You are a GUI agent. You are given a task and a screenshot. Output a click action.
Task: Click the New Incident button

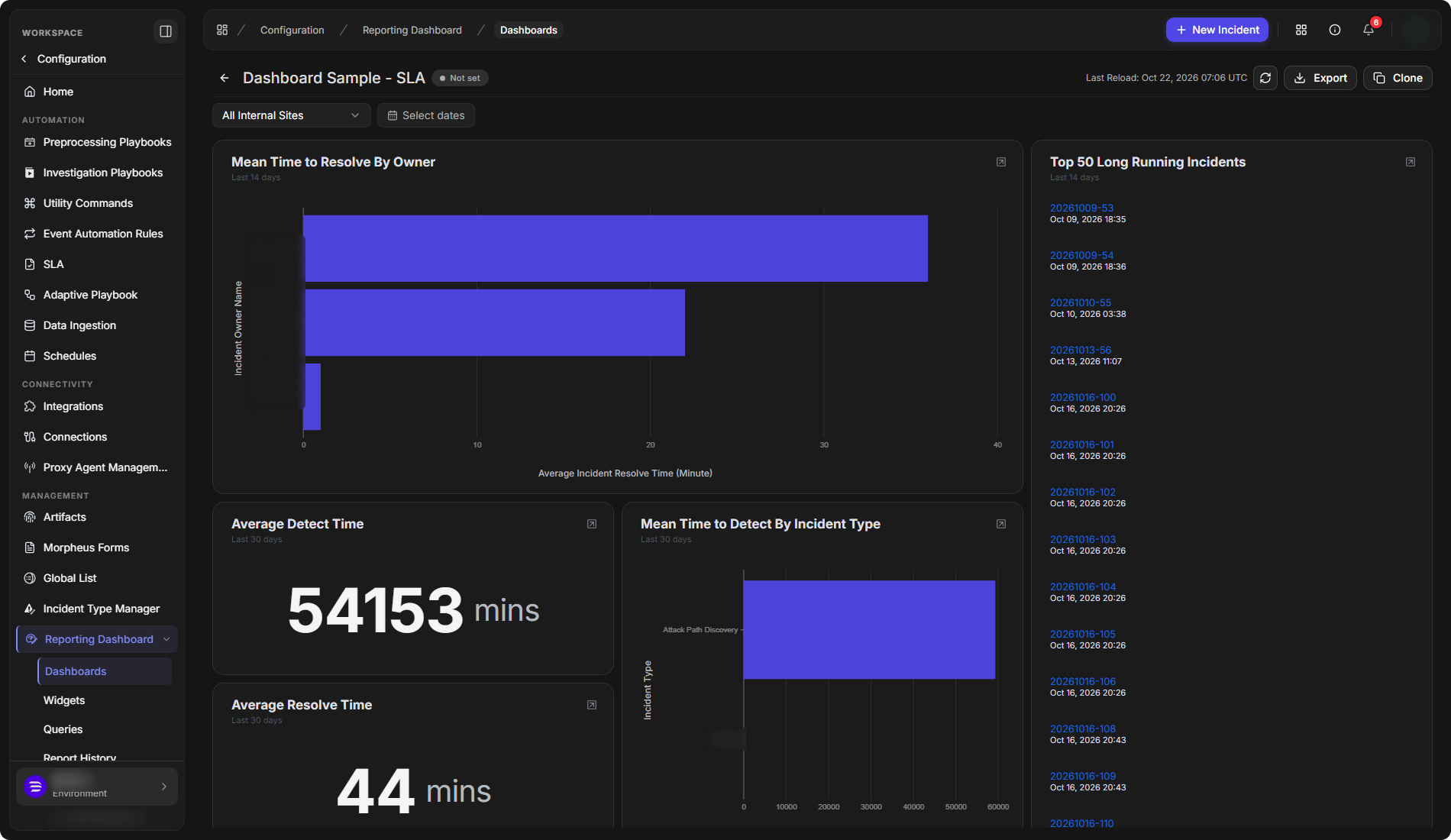(1217, 30)
